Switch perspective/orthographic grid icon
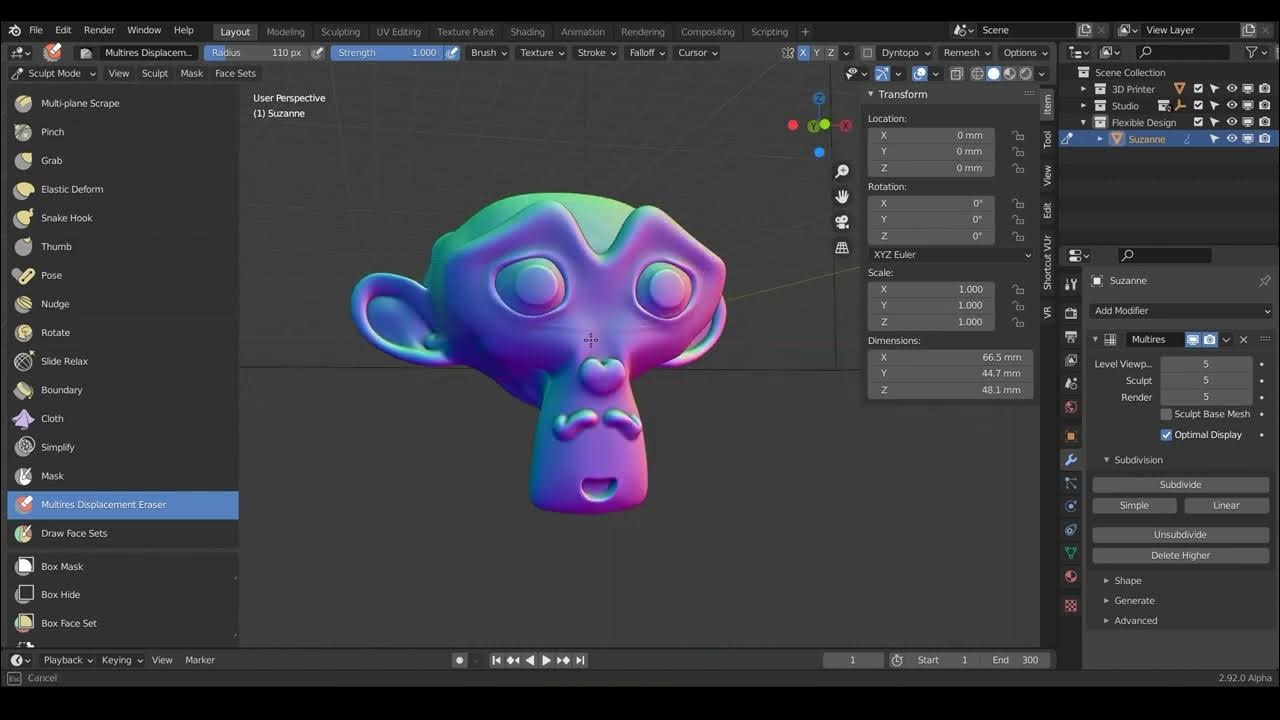Screen dimensions: 1280x720 tap(842, 247)
